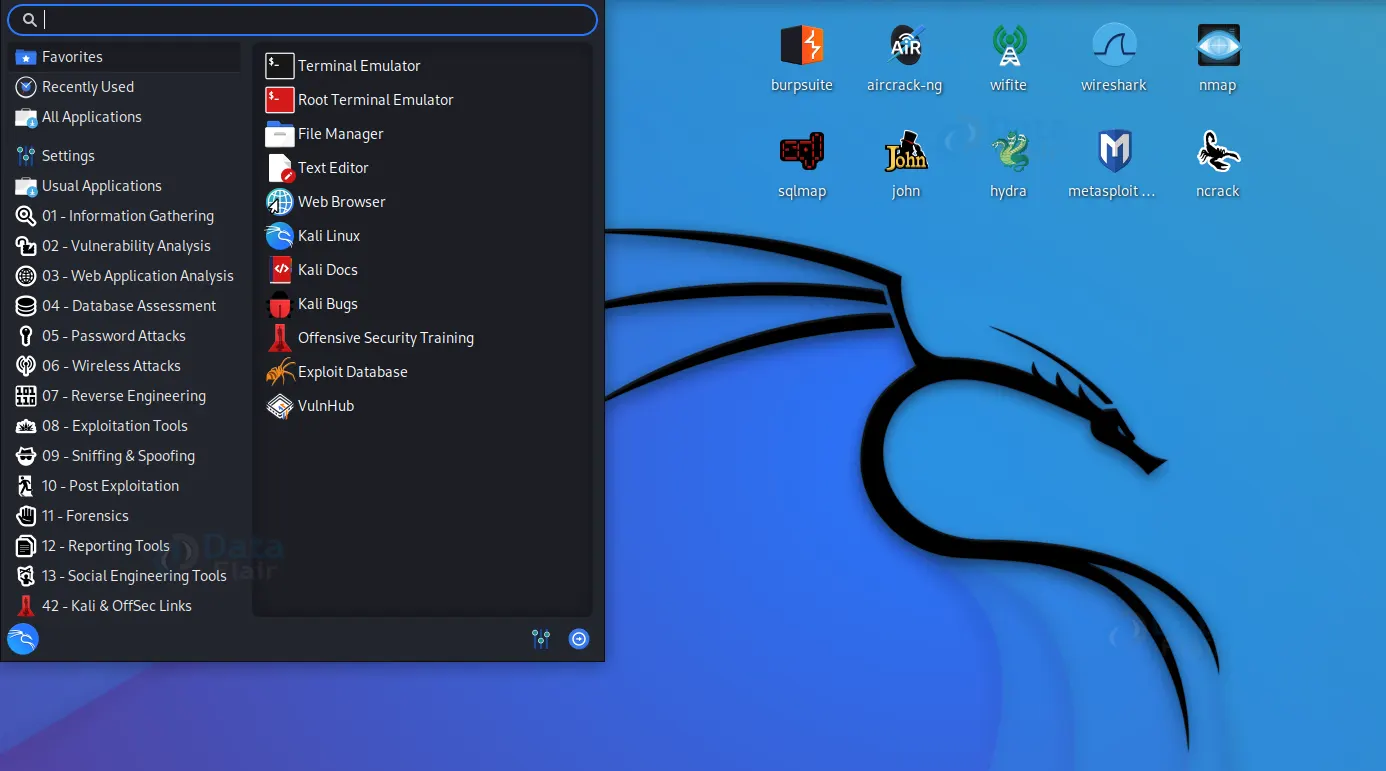Image resolution: width=1386 pixels, height=771 pixels.
Task: Select the Recently Used category
Action: pos(124,87)
